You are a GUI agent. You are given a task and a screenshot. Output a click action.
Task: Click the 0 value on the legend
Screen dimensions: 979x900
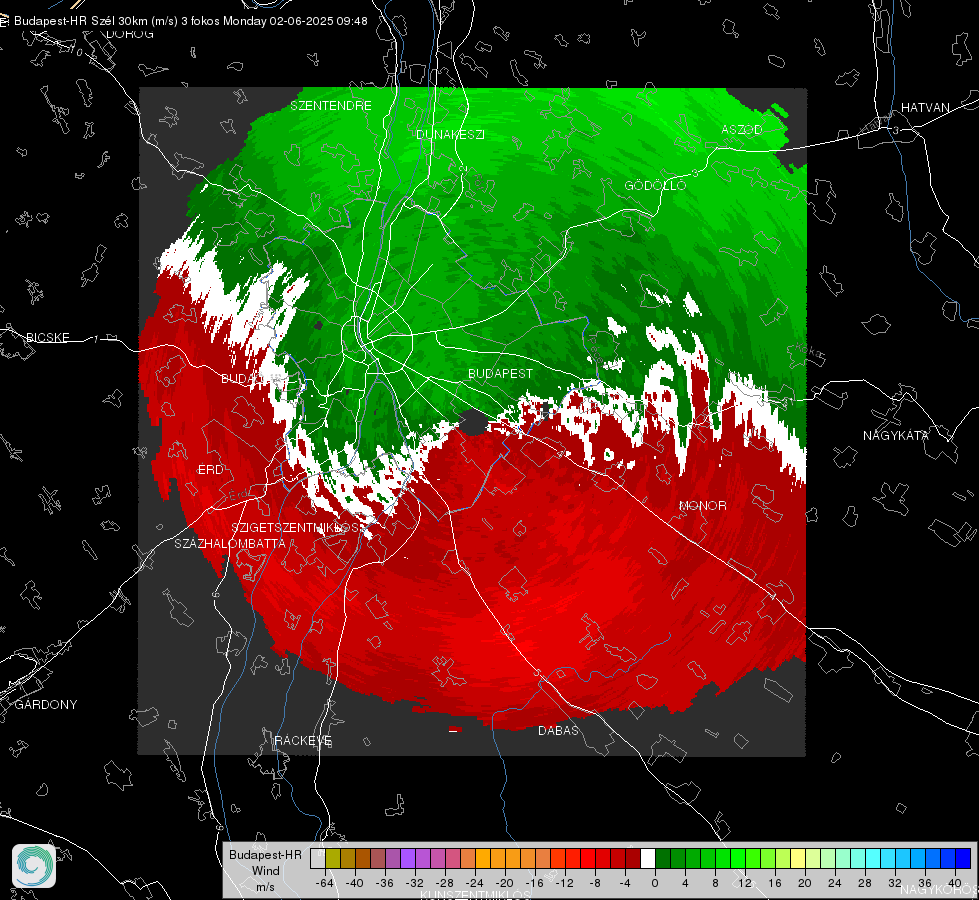point(654,883)
